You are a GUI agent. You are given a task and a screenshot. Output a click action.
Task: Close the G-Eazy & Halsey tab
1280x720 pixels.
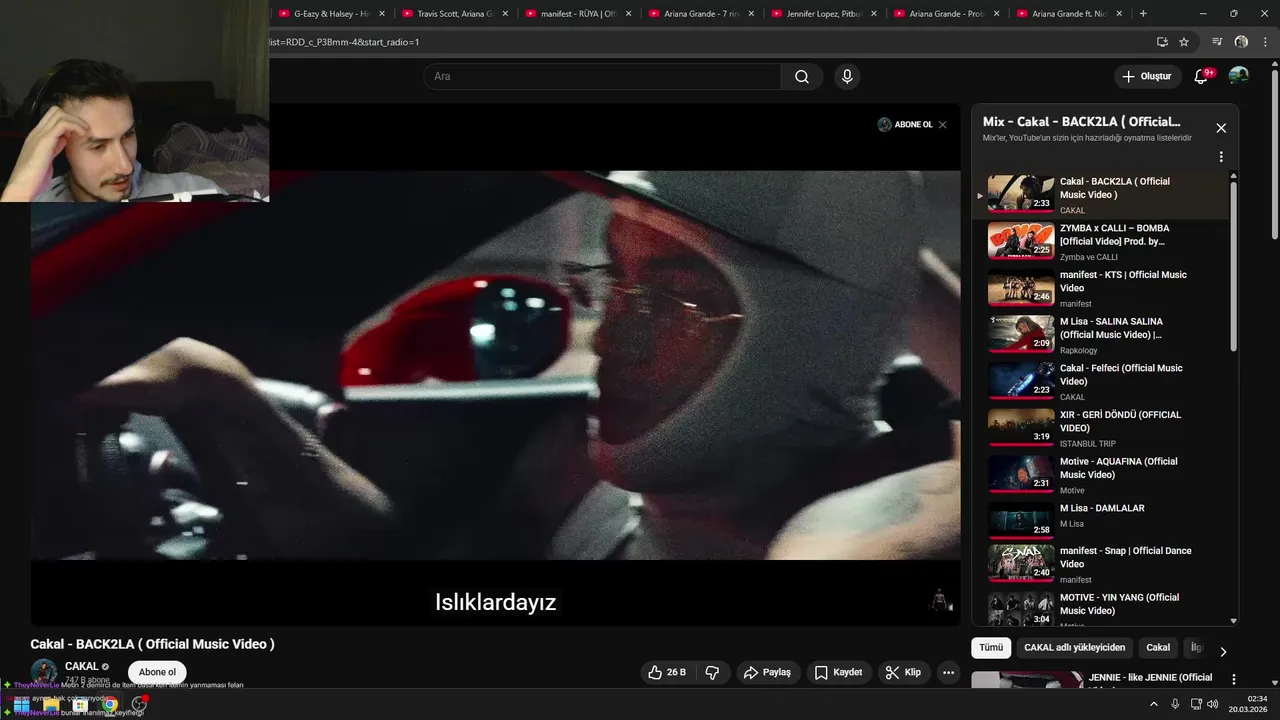pyautogui.click(x=381, y=14)
